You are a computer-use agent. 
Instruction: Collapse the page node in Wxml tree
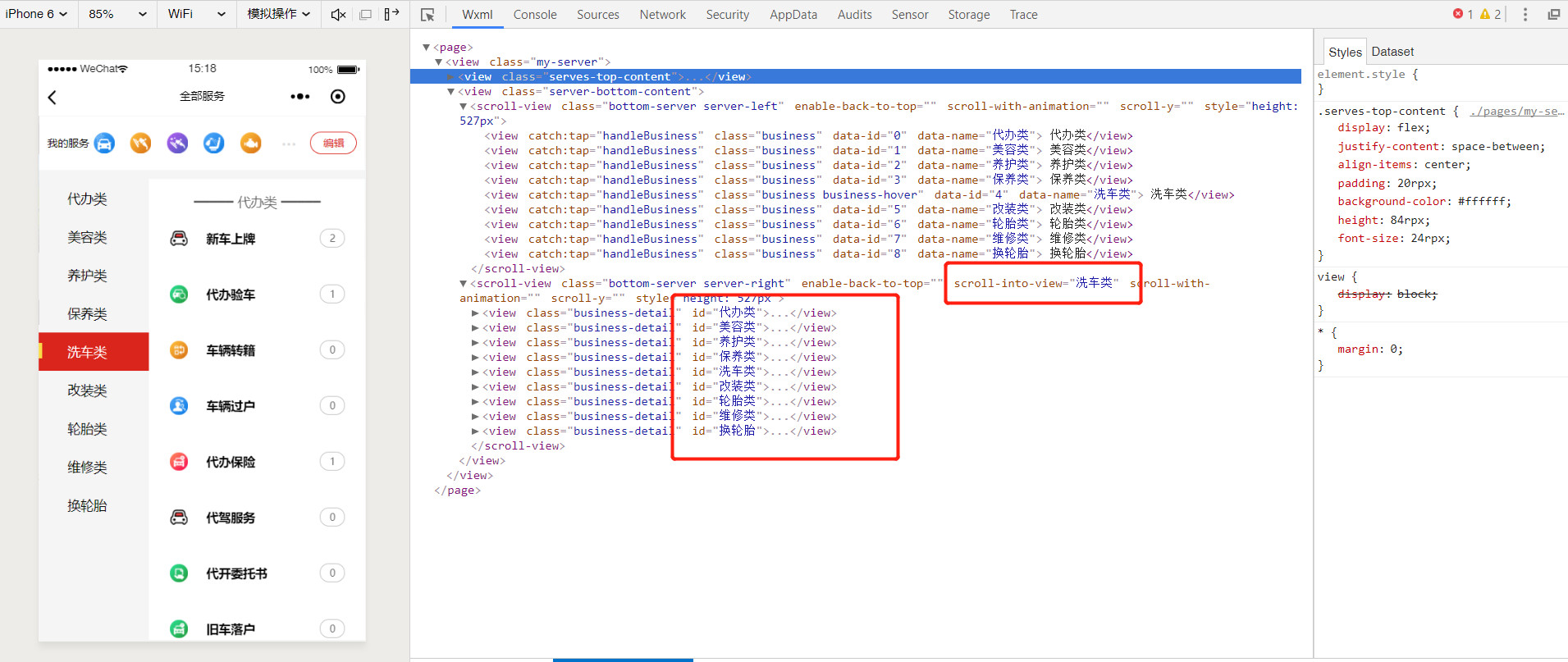pyautogui.click(x=426, y=48)
